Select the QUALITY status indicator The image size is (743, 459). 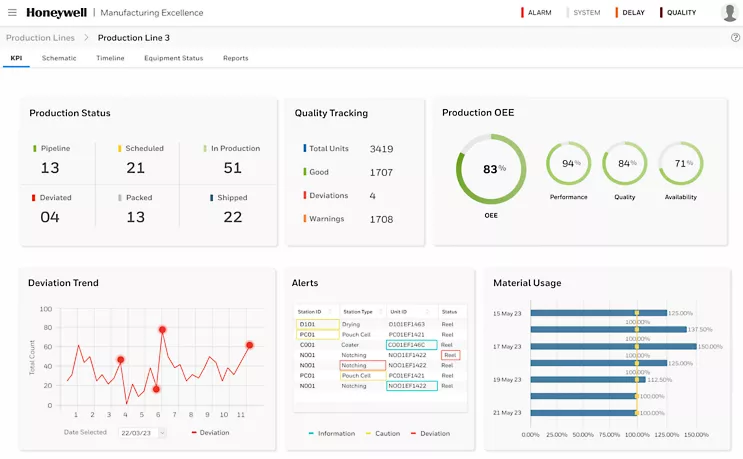tap(678, 13)
